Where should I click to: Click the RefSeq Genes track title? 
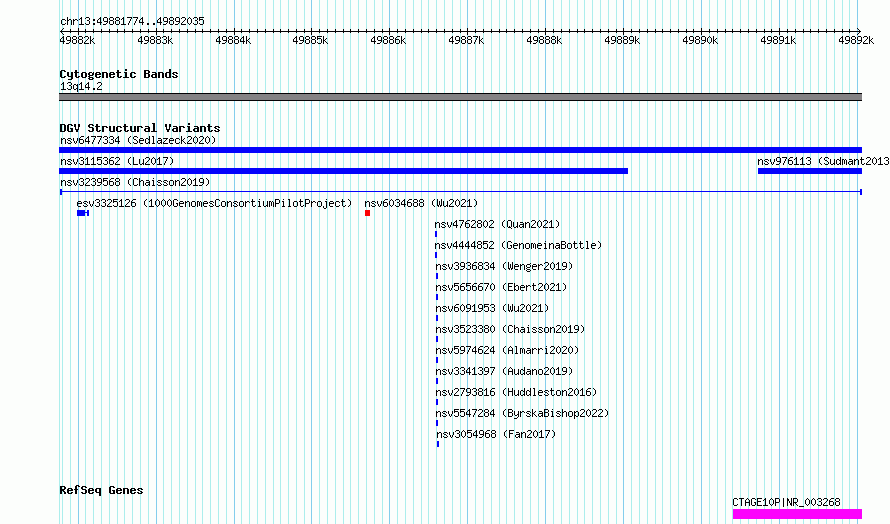point(101,490)
